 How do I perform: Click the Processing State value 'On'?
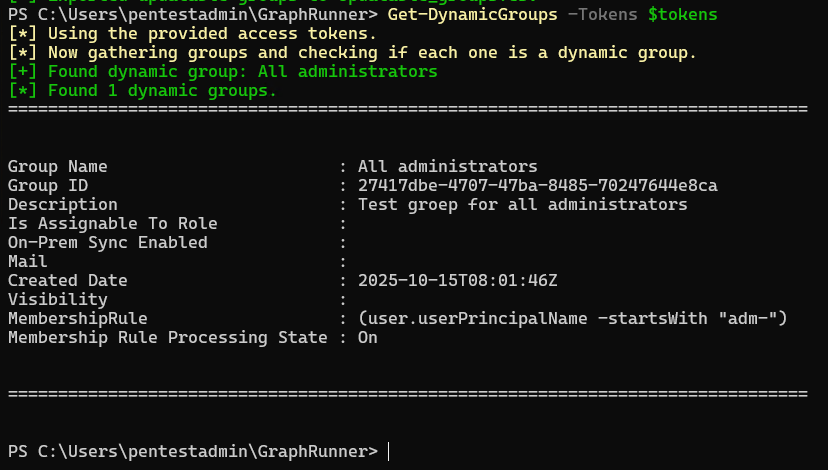tap(367, 338)
